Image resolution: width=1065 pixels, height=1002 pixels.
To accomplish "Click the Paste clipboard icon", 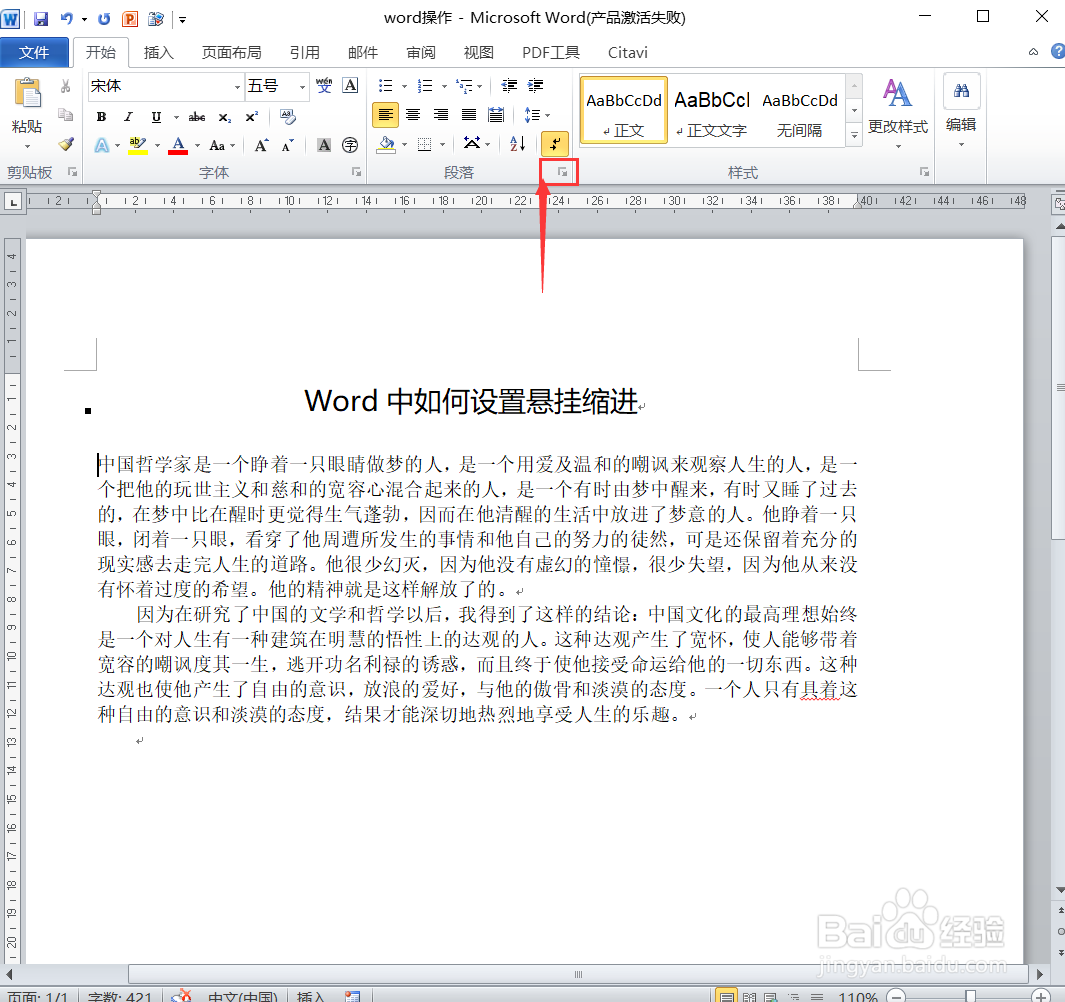I will (27, 94).
